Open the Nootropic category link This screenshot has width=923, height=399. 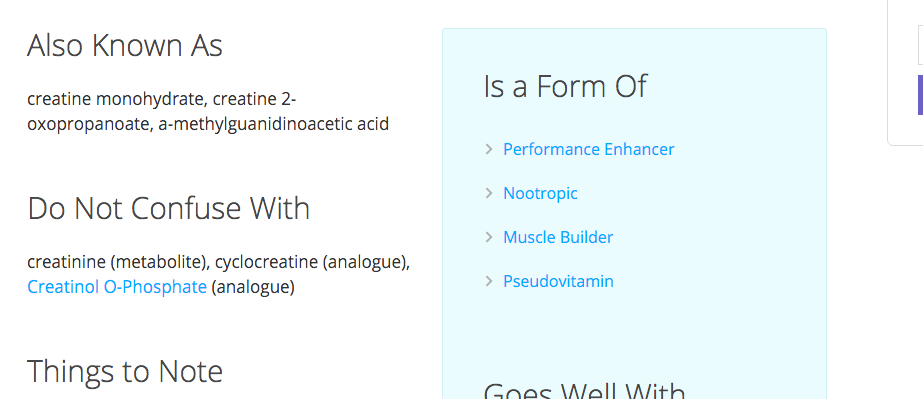540,193
